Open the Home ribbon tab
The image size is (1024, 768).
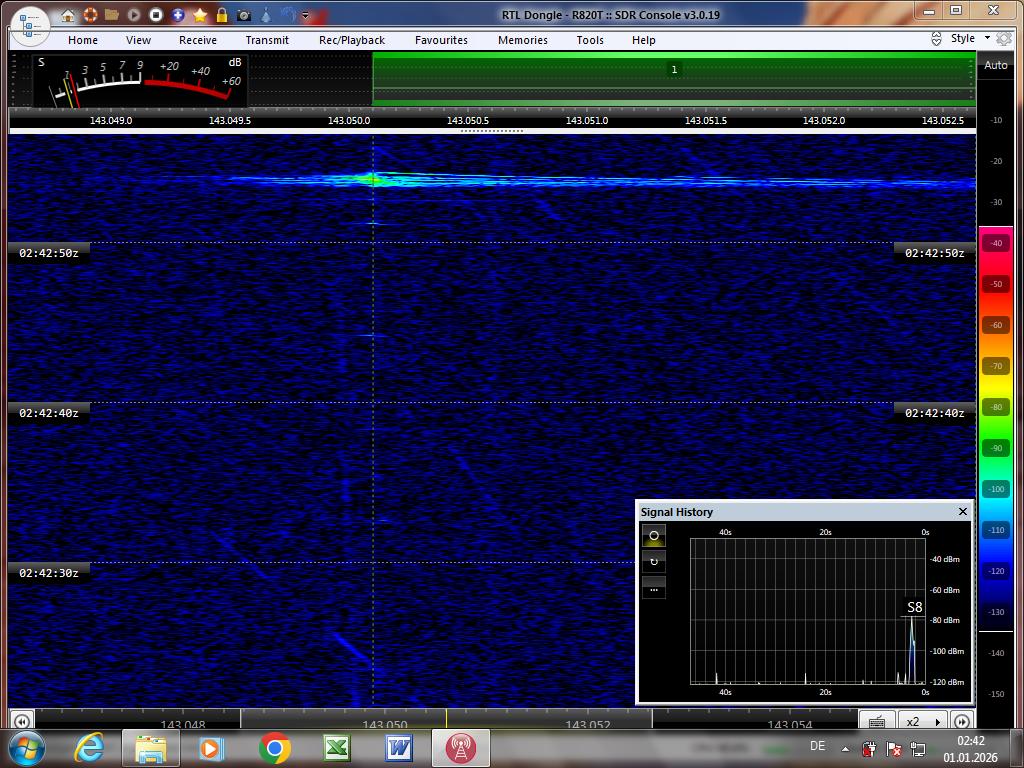click(83, 40)
